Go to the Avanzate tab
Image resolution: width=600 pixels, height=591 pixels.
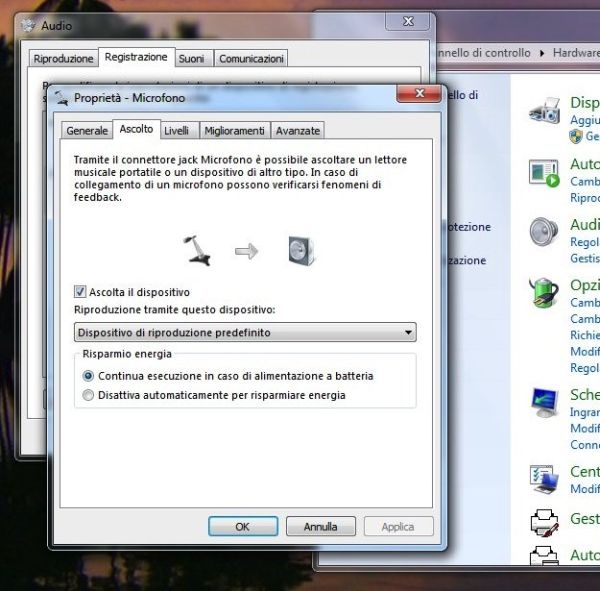pyautogui.click(x=298, y=131)
